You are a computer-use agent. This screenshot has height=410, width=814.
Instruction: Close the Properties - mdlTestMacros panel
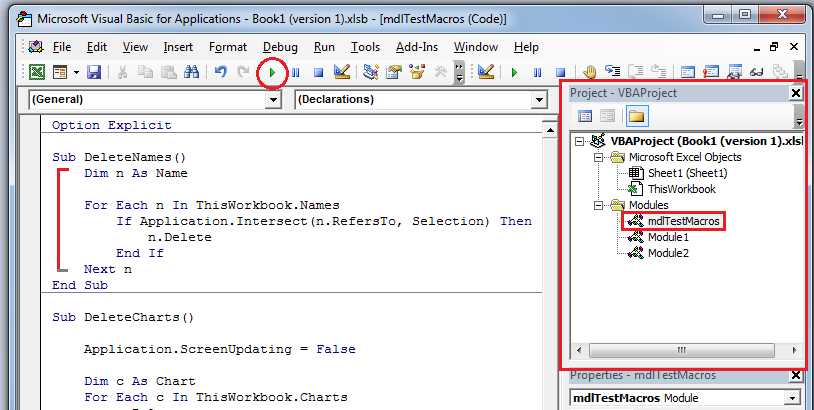pos(795,375)
